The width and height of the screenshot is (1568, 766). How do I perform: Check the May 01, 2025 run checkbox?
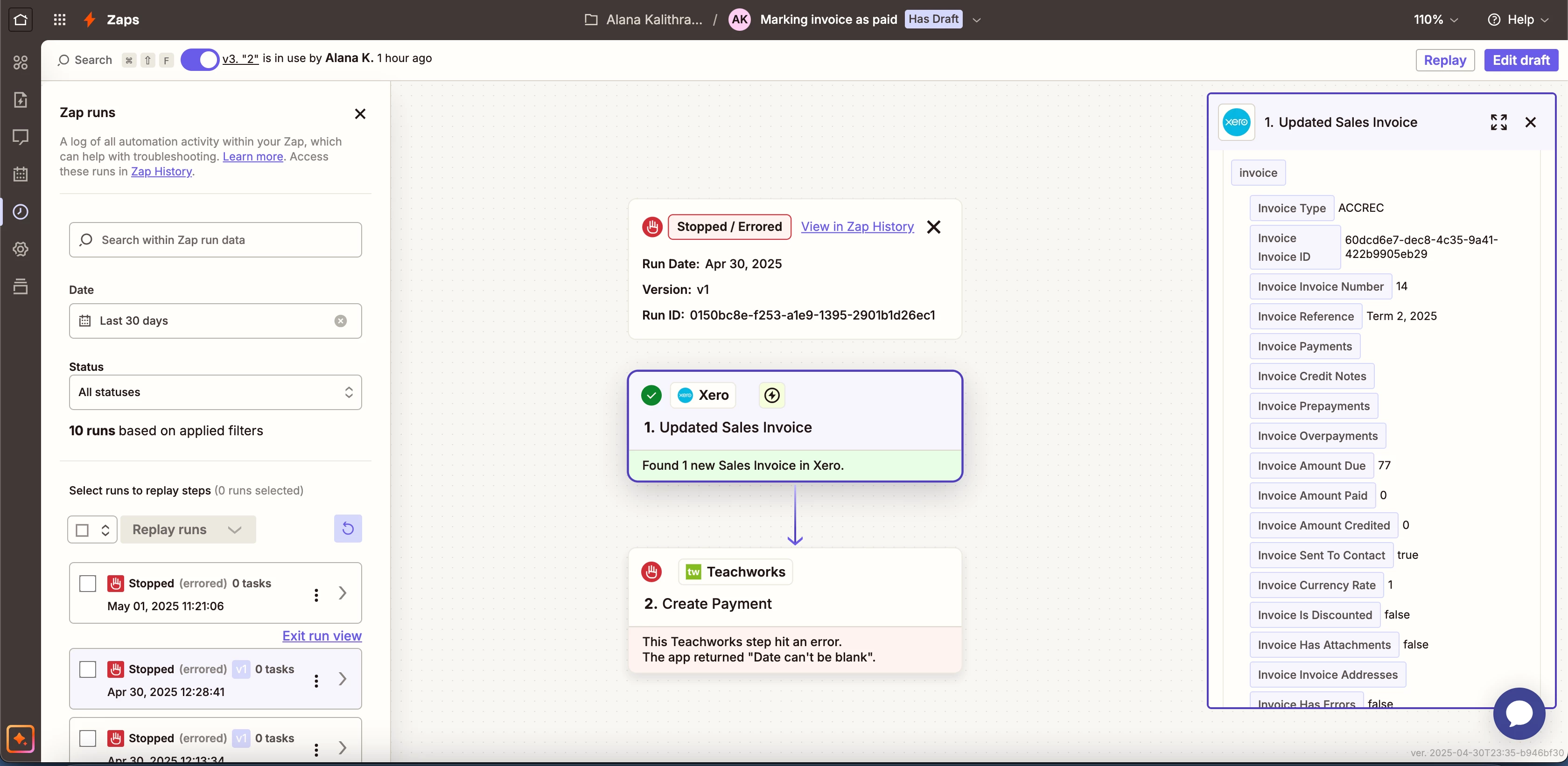[88, 584]
